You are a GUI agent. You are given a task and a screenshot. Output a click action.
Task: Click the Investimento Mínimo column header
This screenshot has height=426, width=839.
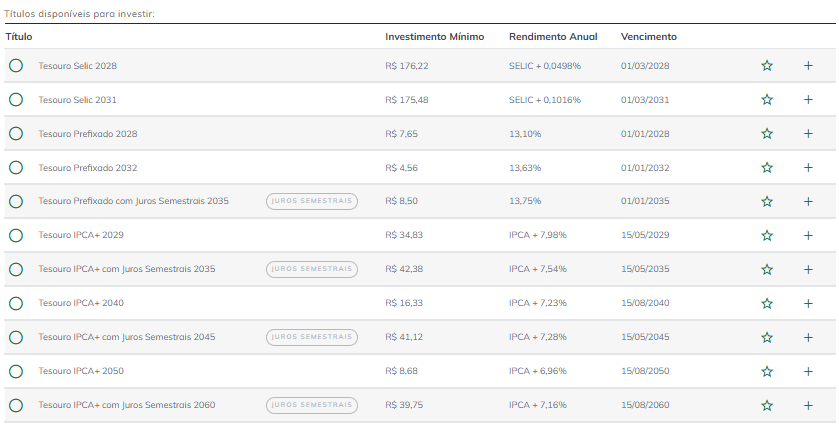click(x=434, y=37)
